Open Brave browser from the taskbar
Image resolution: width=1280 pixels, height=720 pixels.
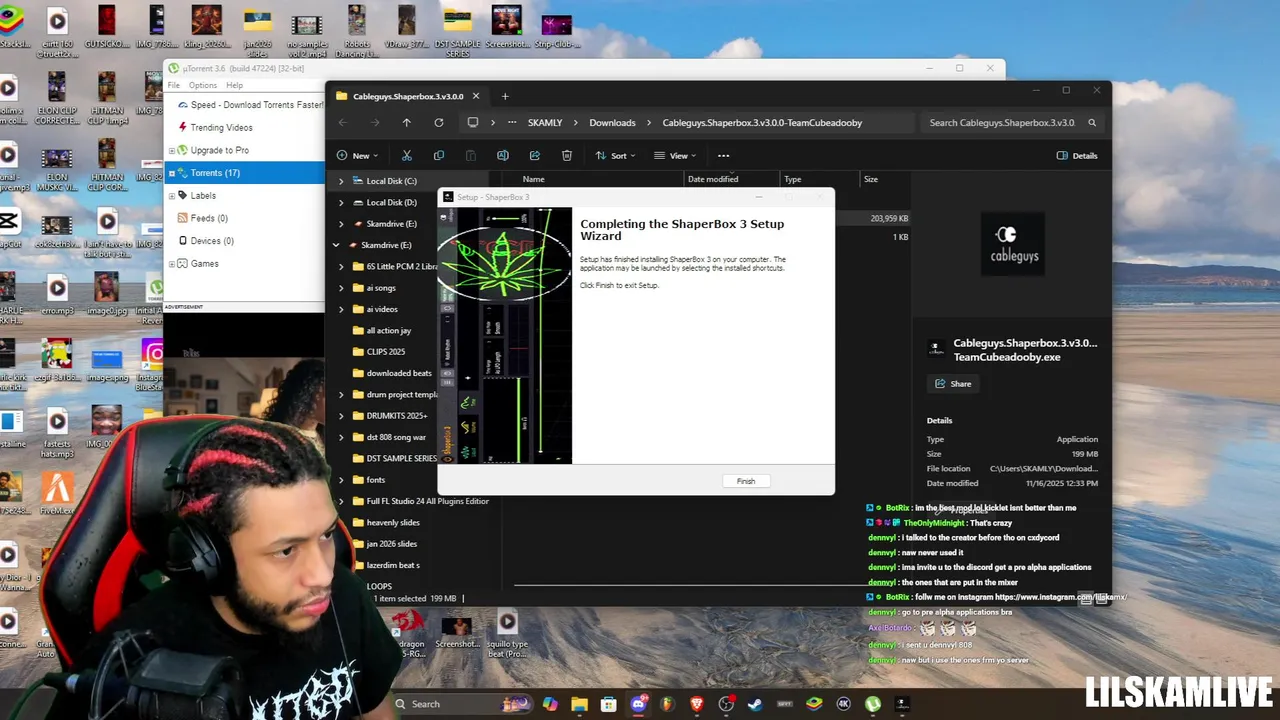click(697, 704)
